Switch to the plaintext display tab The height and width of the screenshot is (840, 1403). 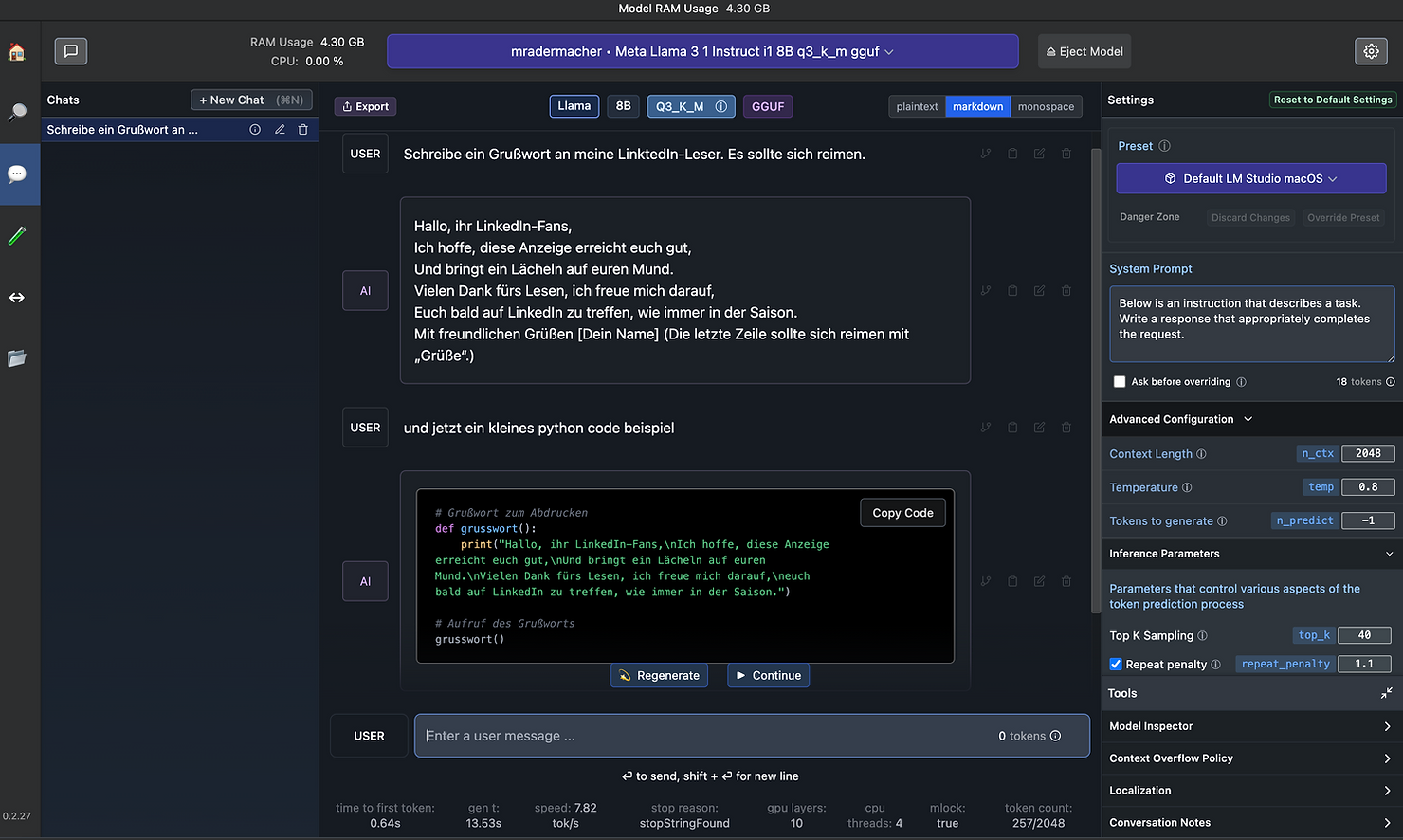pos(916,106)
